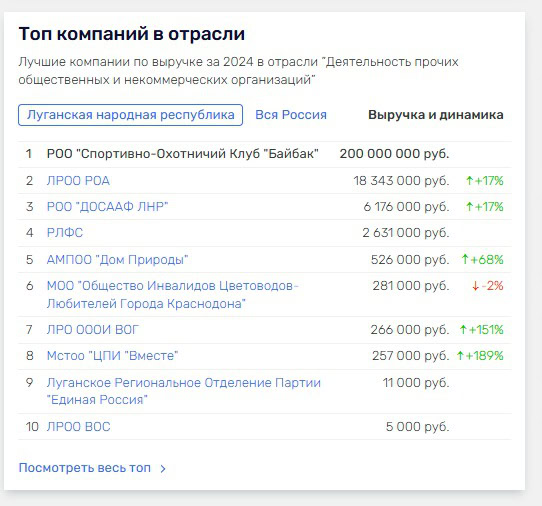The height and width of the screenshot is (506, 542).
Task: Click the 18 343 000 руб. value
Action: [401, 180]
